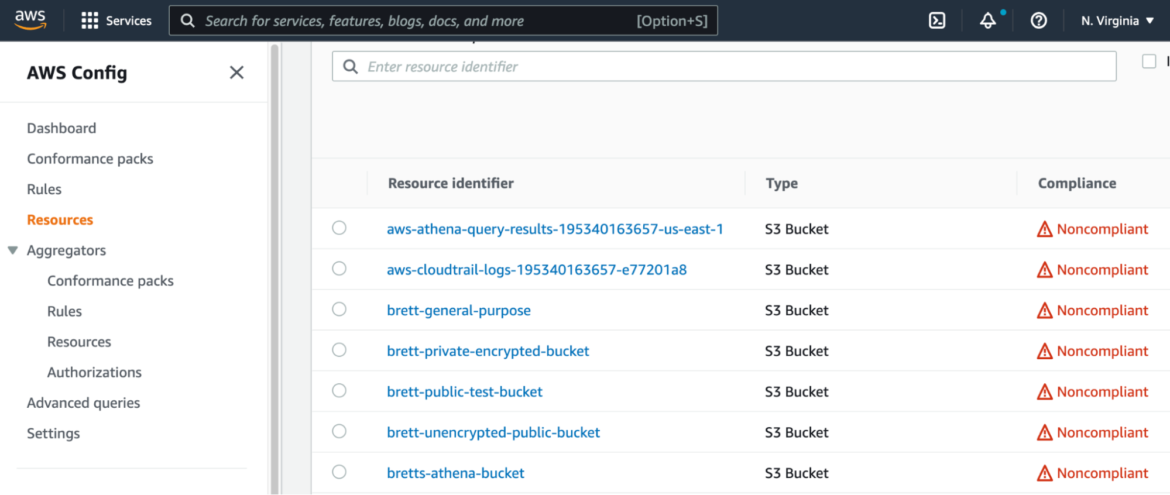Image resolution: width=1170 pixels, height=495 pixels.
Task: Focus the top AWS services search box
Action: tap(443, 21)
